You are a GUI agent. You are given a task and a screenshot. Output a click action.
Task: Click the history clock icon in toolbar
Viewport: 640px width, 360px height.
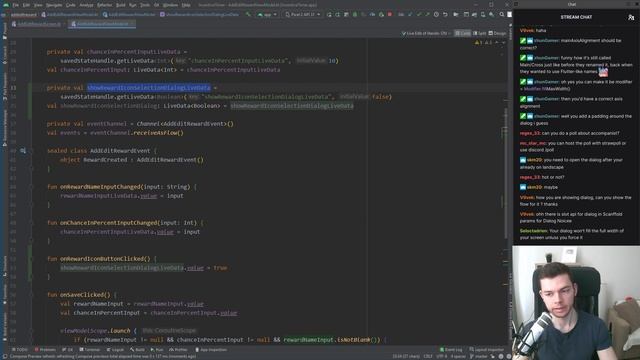436,14
